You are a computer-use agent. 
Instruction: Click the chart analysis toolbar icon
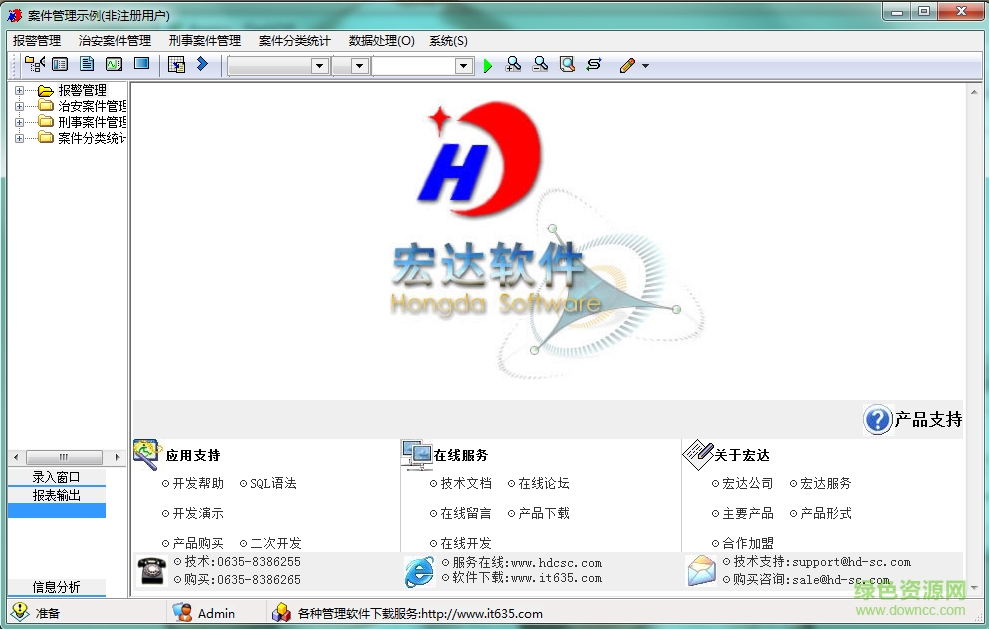tap(114, 64)
